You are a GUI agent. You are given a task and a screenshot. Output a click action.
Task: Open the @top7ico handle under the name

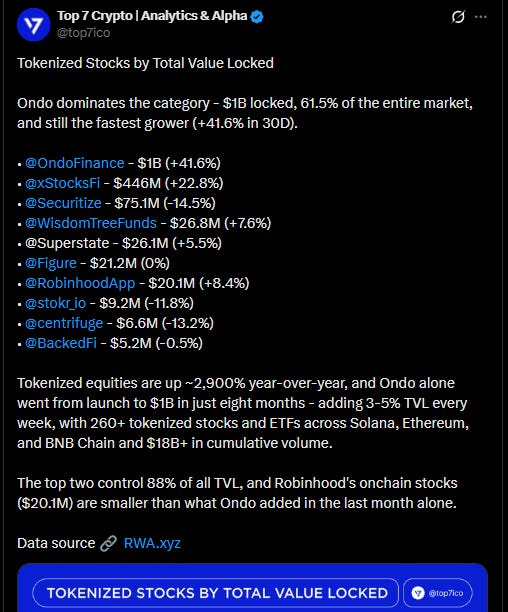click(x=83, y=33)
